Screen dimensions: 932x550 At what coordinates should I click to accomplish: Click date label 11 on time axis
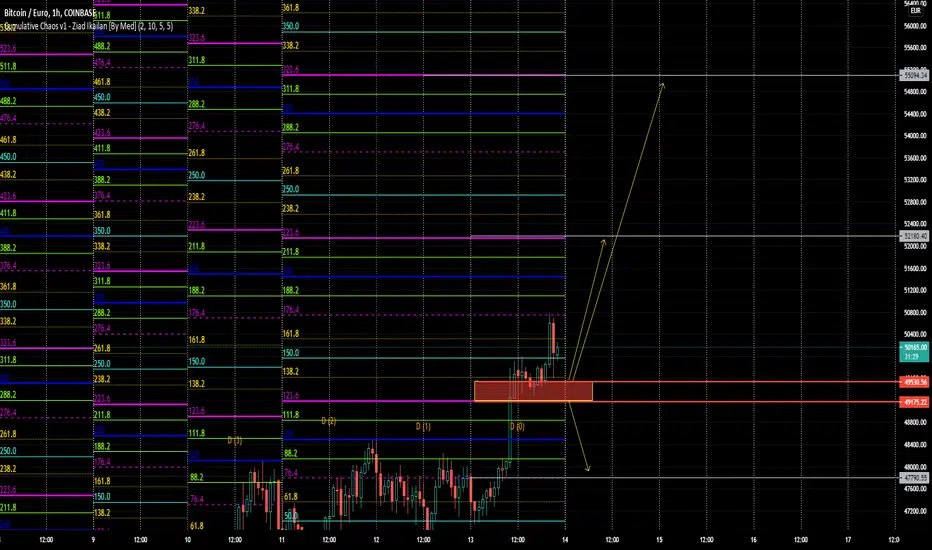281,540
